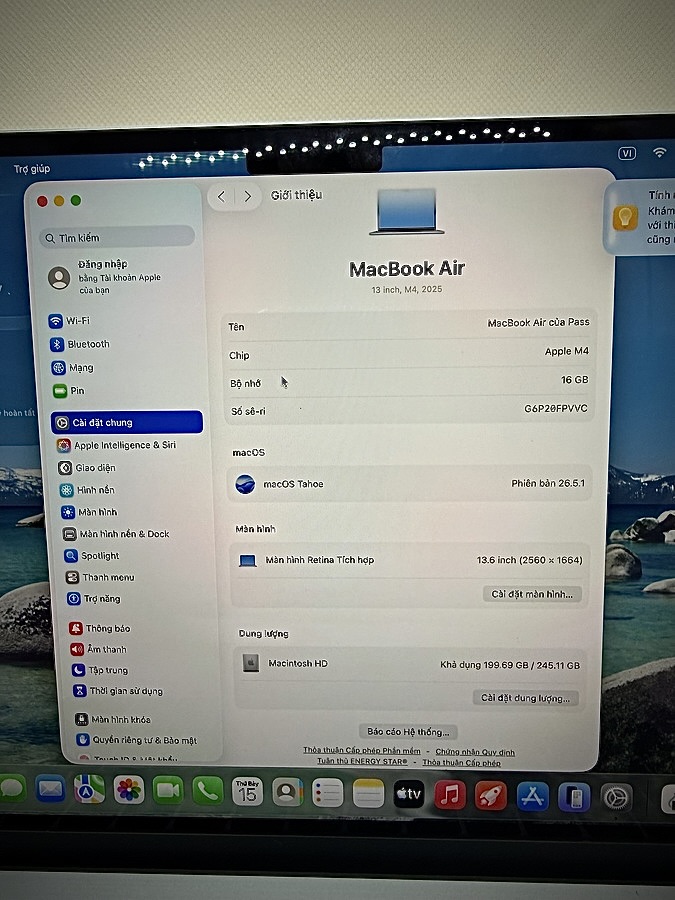Click the MacBook Air laptop image
This screenshot has height=900, width=675.
click(x=406, y=211)
